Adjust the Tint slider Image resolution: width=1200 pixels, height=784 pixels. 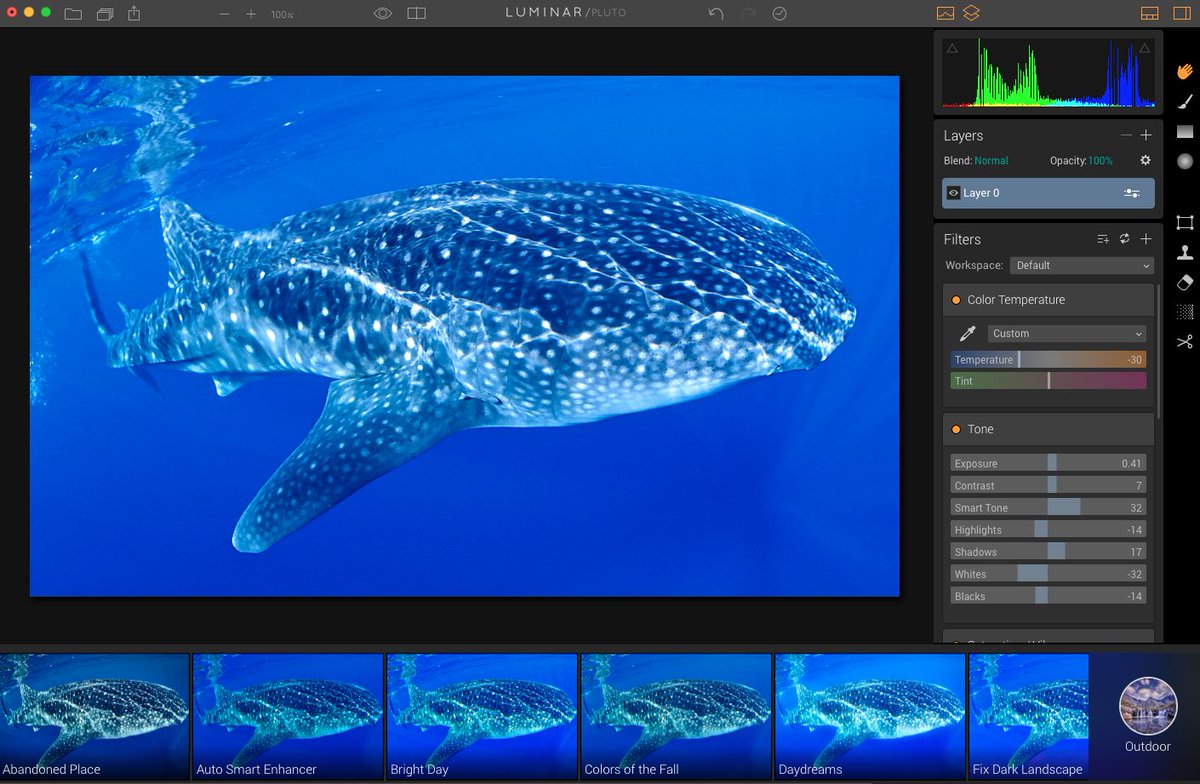pyautogui.click(x=1048, y=381)
